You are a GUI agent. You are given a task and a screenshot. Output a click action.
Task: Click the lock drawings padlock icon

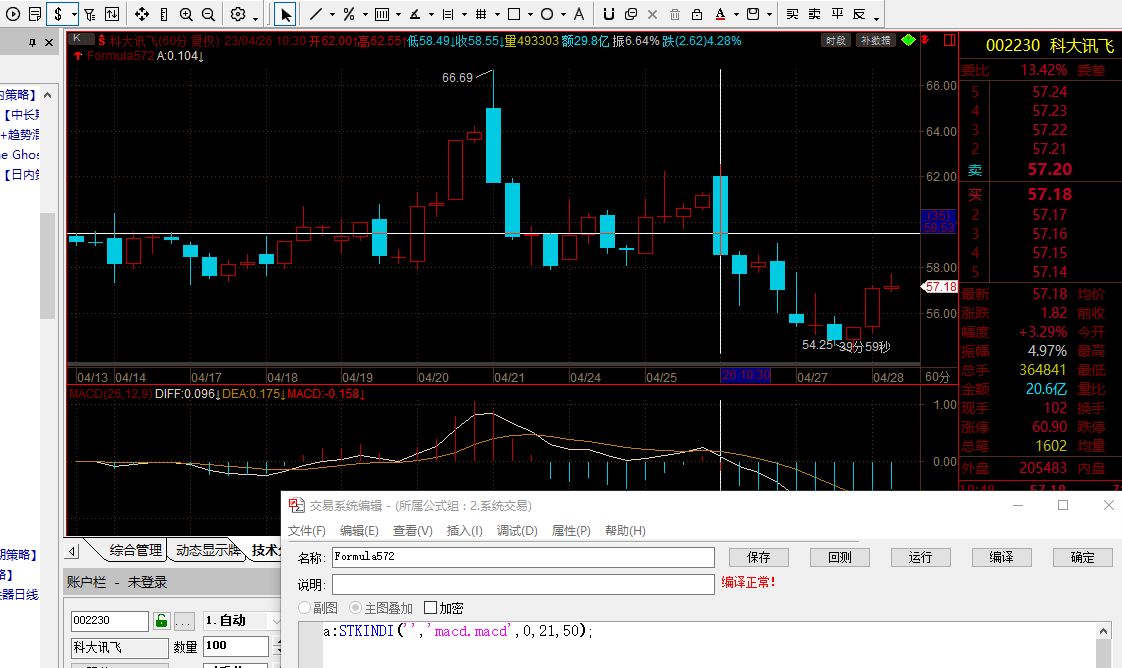[697, 14]
